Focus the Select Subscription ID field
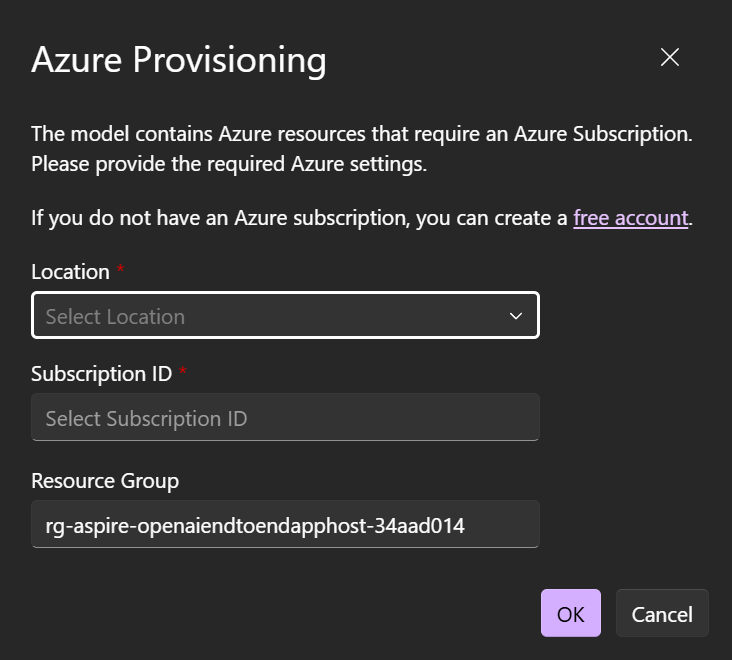The width and height of the screenshot is (732, 660). click(285, 417)
